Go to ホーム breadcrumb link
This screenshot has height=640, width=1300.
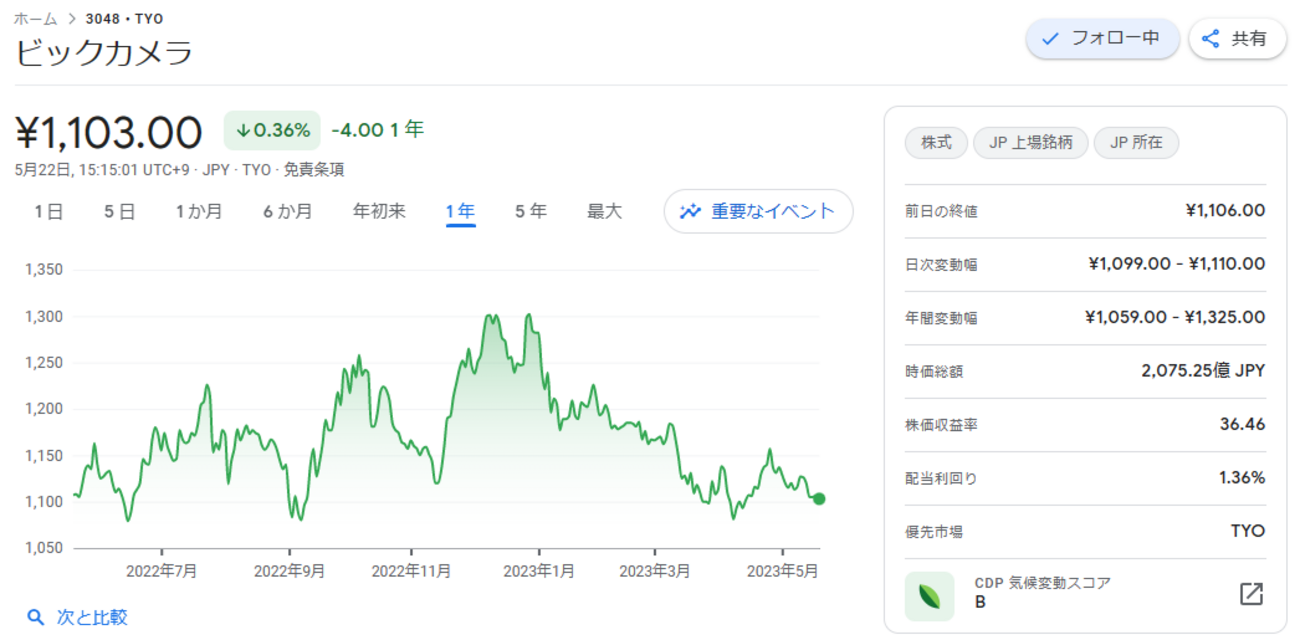(36, 18)
